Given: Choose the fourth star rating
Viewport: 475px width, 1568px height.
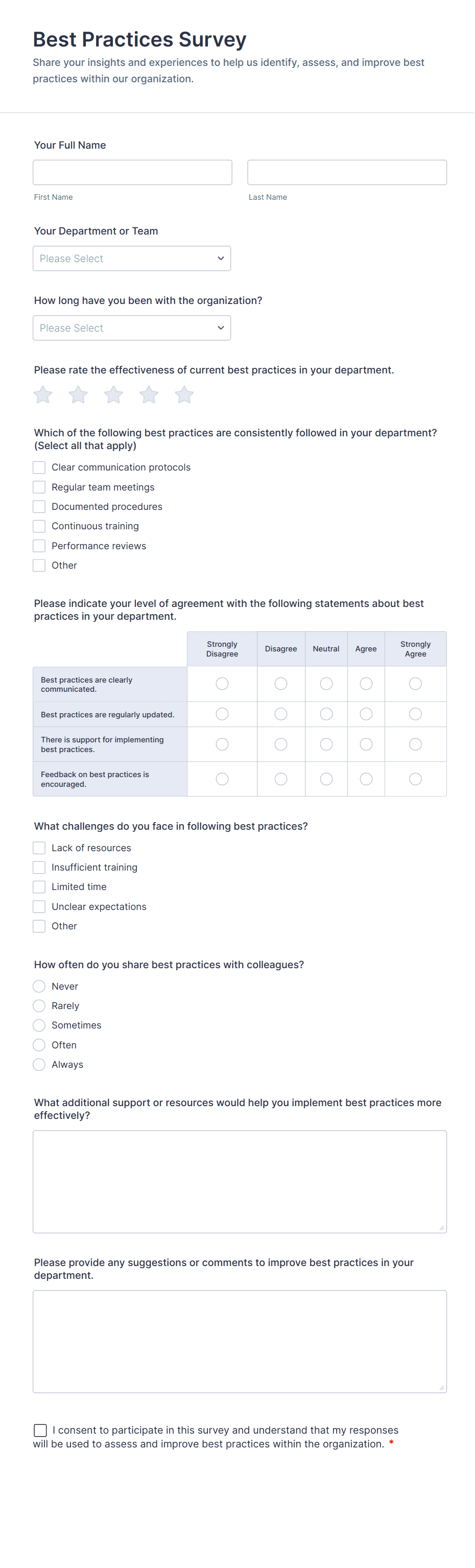Looking at the screenshot, I should click(149, 395).
